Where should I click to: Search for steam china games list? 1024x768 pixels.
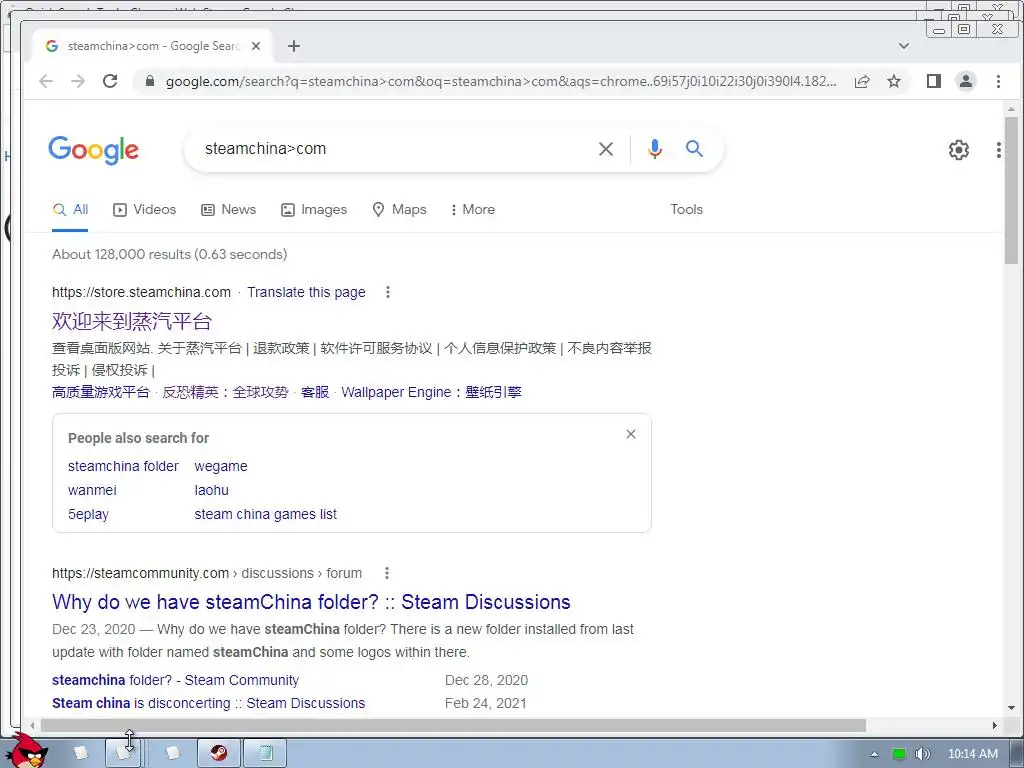click(266, 514)
